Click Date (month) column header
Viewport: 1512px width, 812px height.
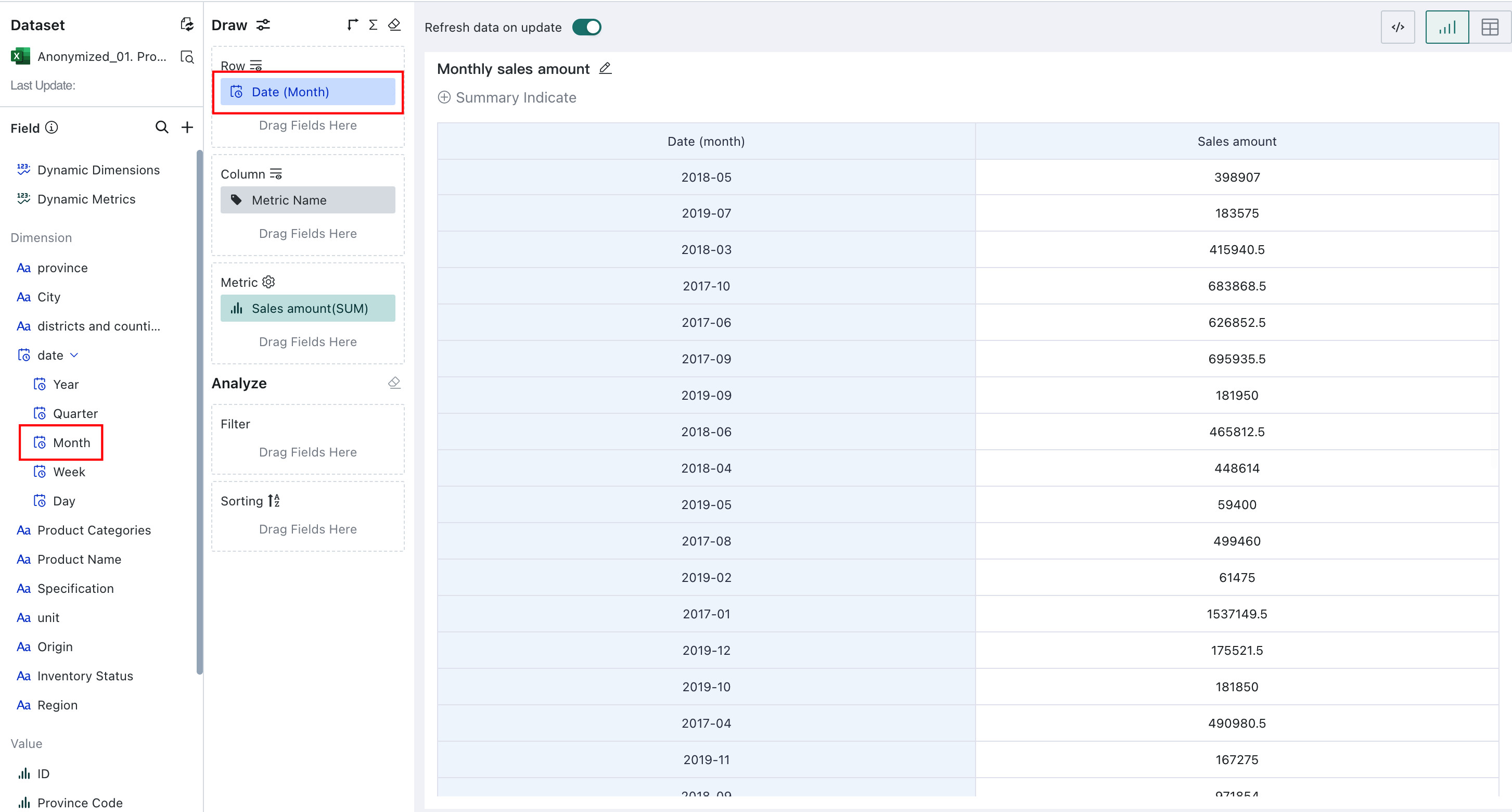pos(706,142)
